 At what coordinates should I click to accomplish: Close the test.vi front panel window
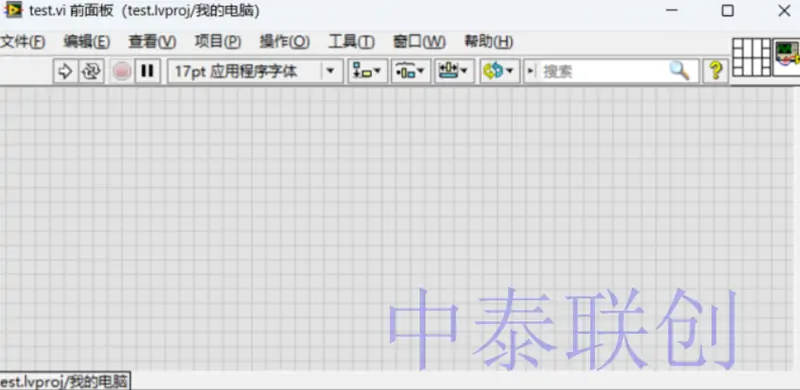(784, 11)
